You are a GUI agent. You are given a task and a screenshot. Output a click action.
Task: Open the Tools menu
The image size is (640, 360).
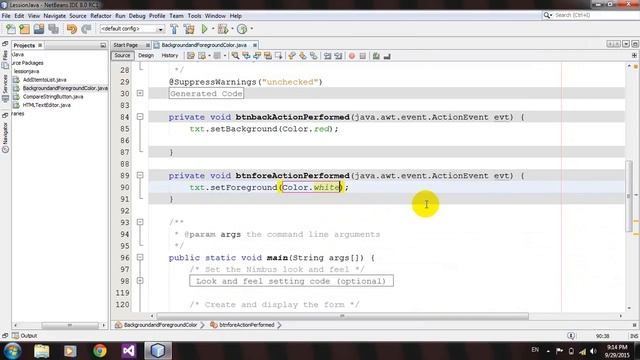[x=194, y=16]
